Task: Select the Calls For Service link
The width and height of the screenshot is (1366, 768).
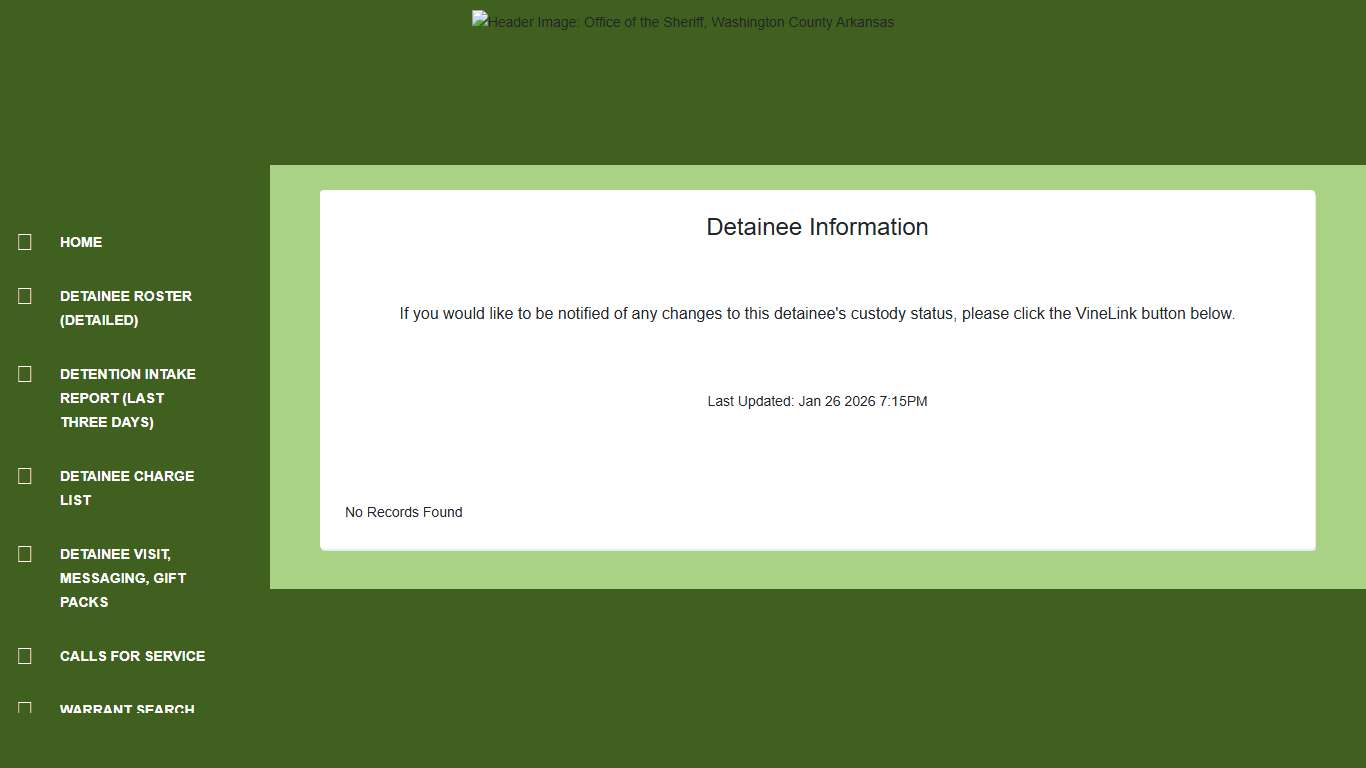Action: [x=132, y=655]
